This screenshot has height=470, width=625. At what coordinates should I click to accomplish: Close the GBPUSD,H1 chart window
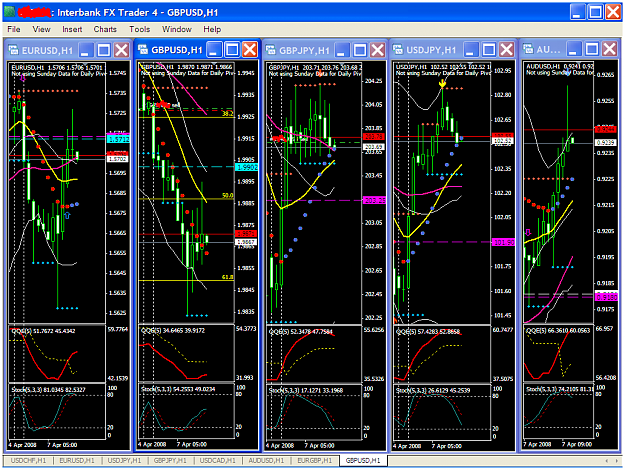click(x=250, y=50)
